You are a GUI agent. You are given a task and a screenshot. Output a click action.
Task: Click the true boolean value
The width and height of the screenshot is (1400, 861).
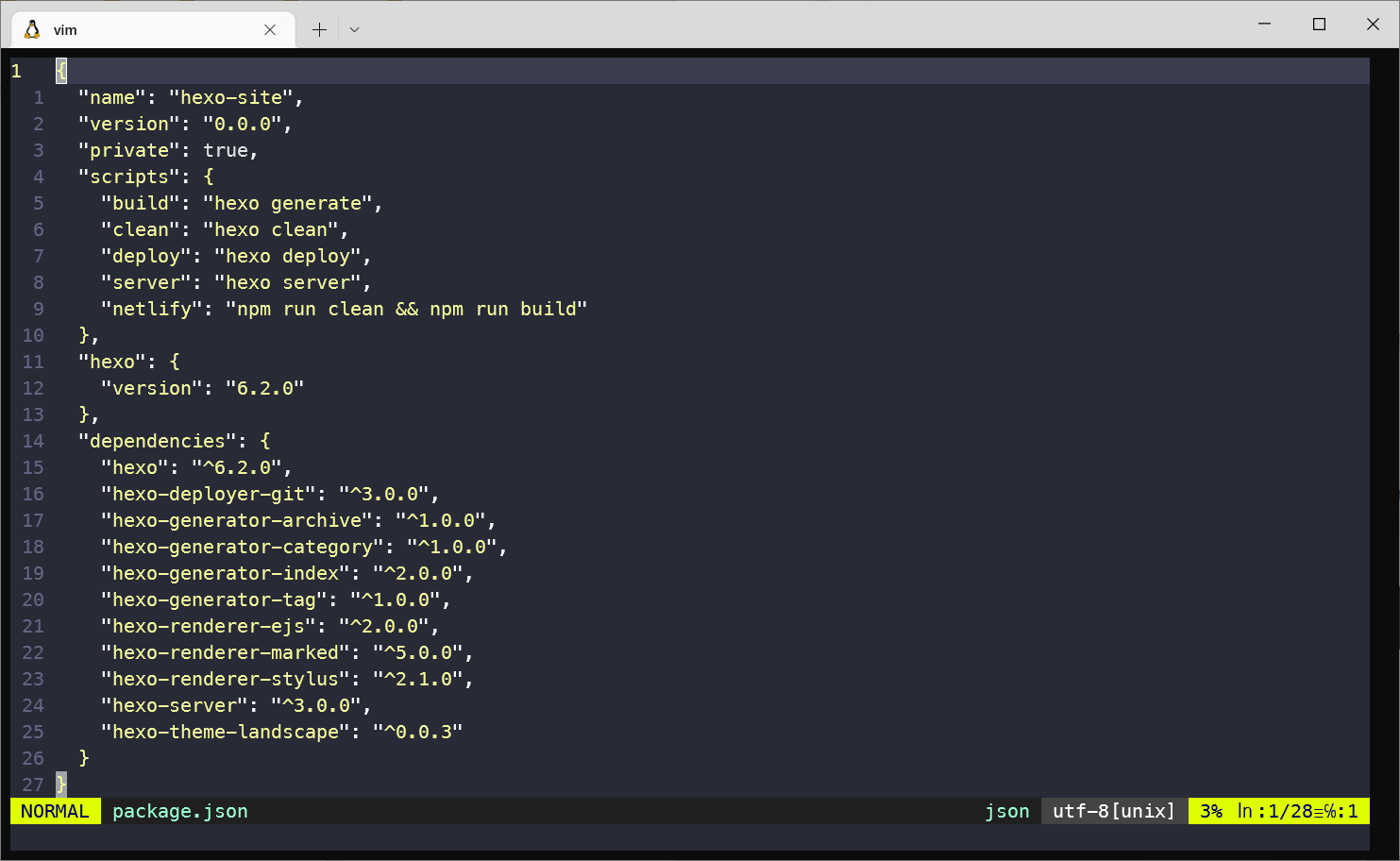coord(226,150)
